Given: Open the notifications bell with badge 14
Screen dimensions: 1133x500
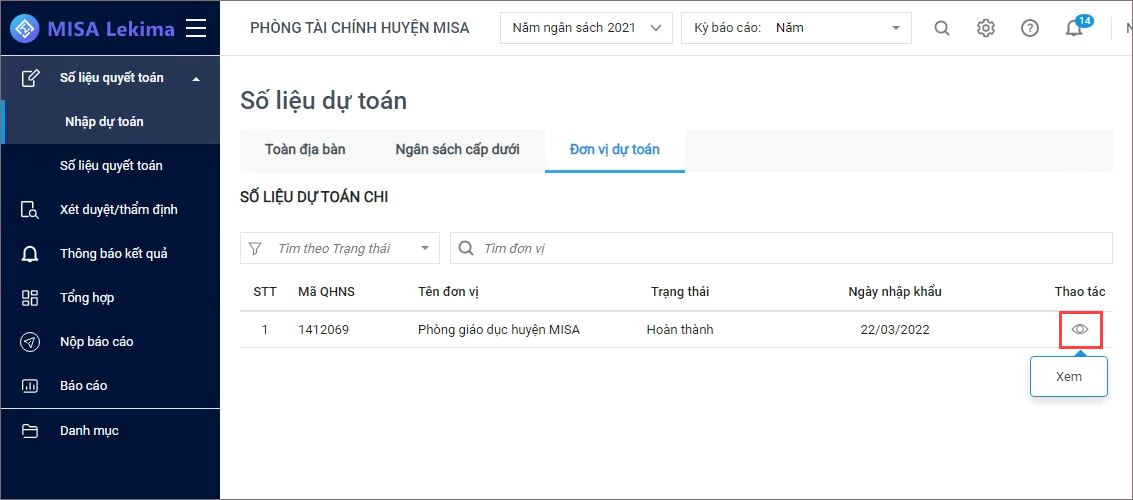Looking at the screenshot, I should 1074,26.
